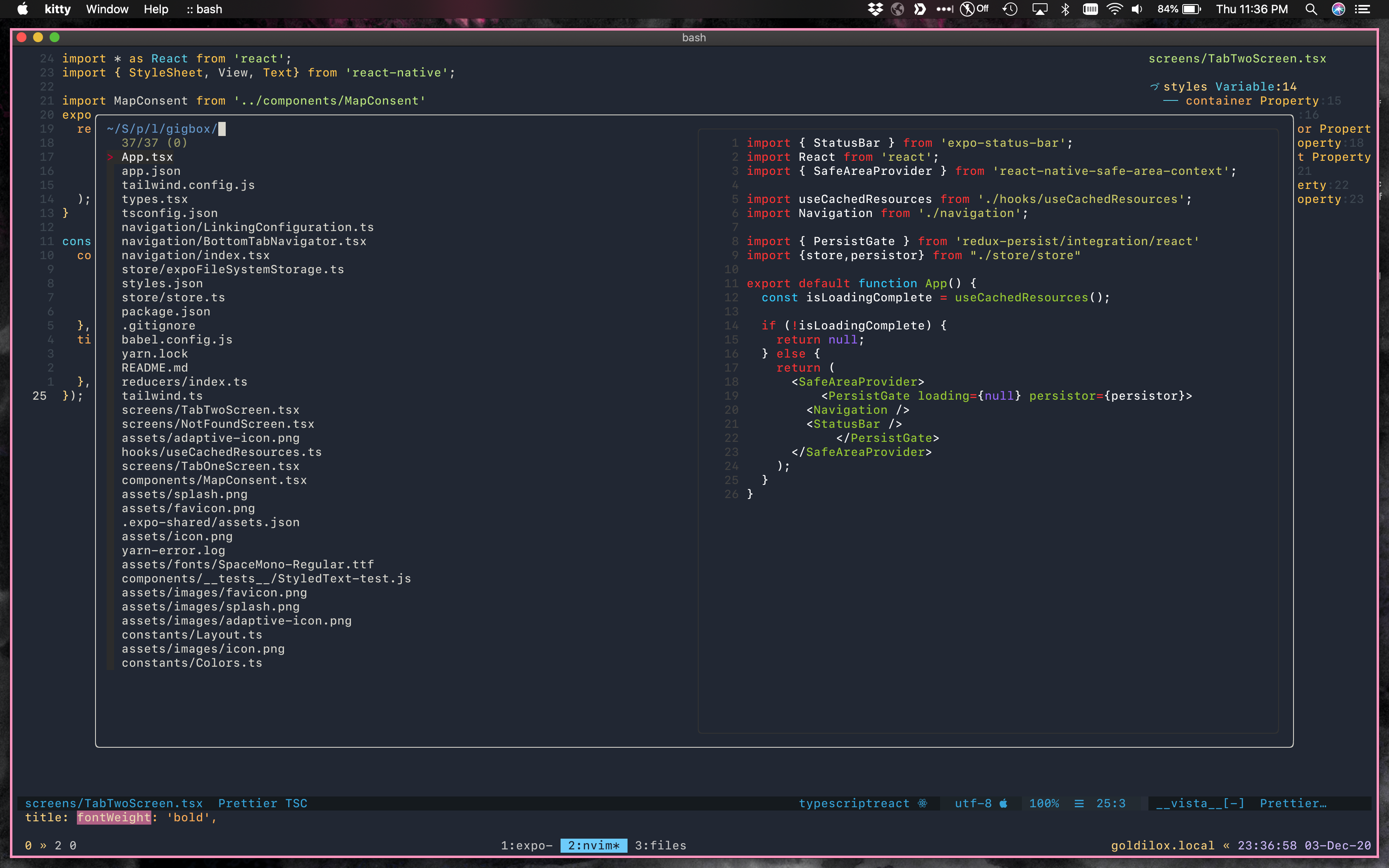Image resolution: width=1389 pixels, height=868 pixels.
Task: Choose screens/TabOneScreen.tsx in file list
Action: coord(210,466)
